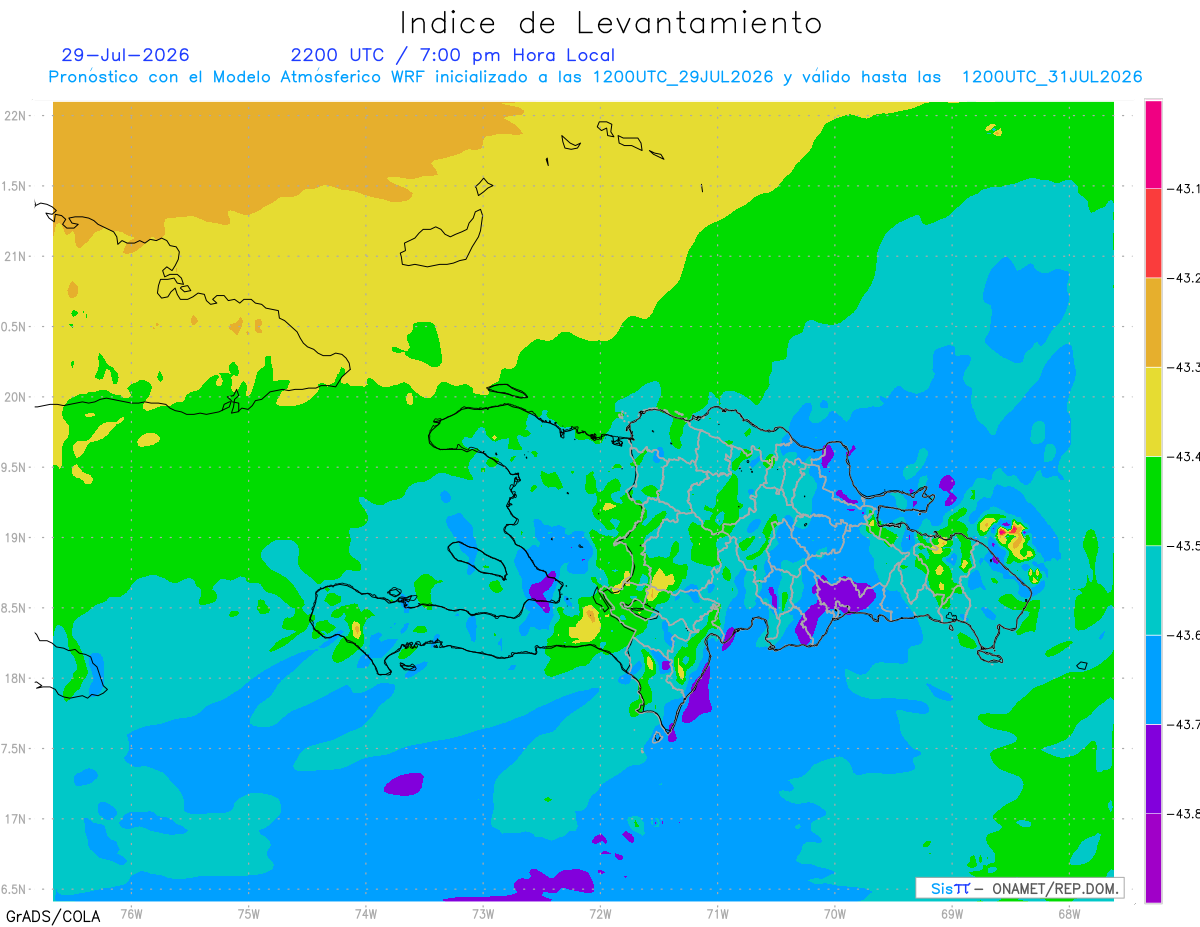The width and height of the screenshot is (1200, 927).
Task: Click the '-43.2' color scale value
Action: coord(1183,278)
